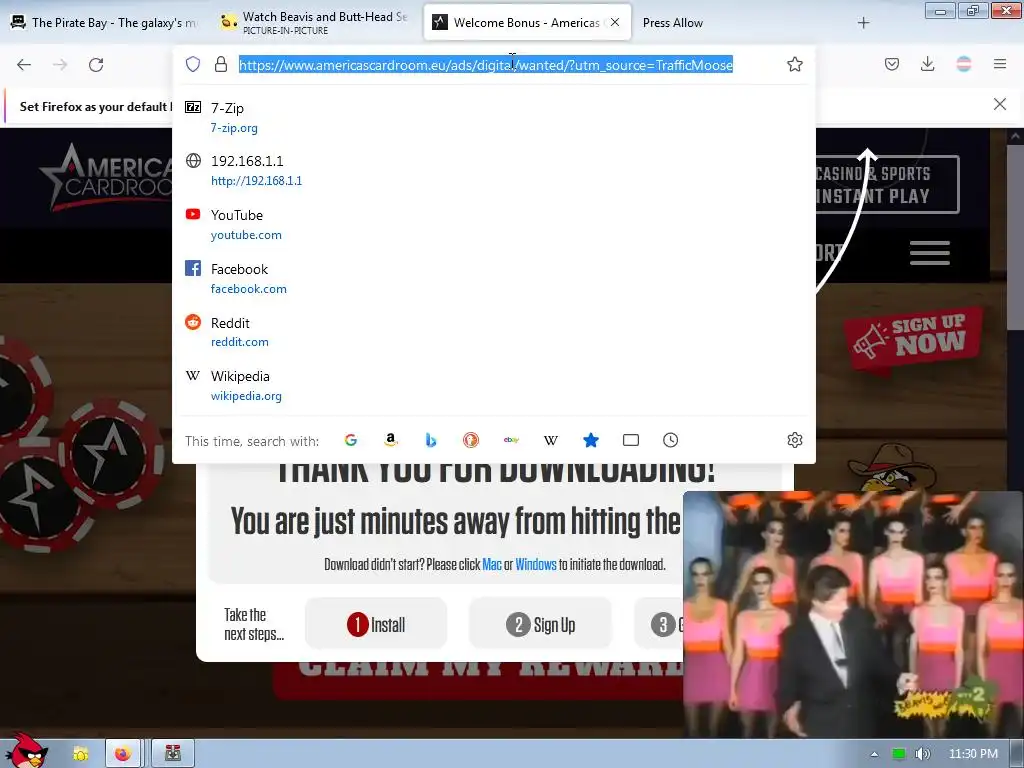
Task: Search in history clock icon
Action: [x=671, y=440]
